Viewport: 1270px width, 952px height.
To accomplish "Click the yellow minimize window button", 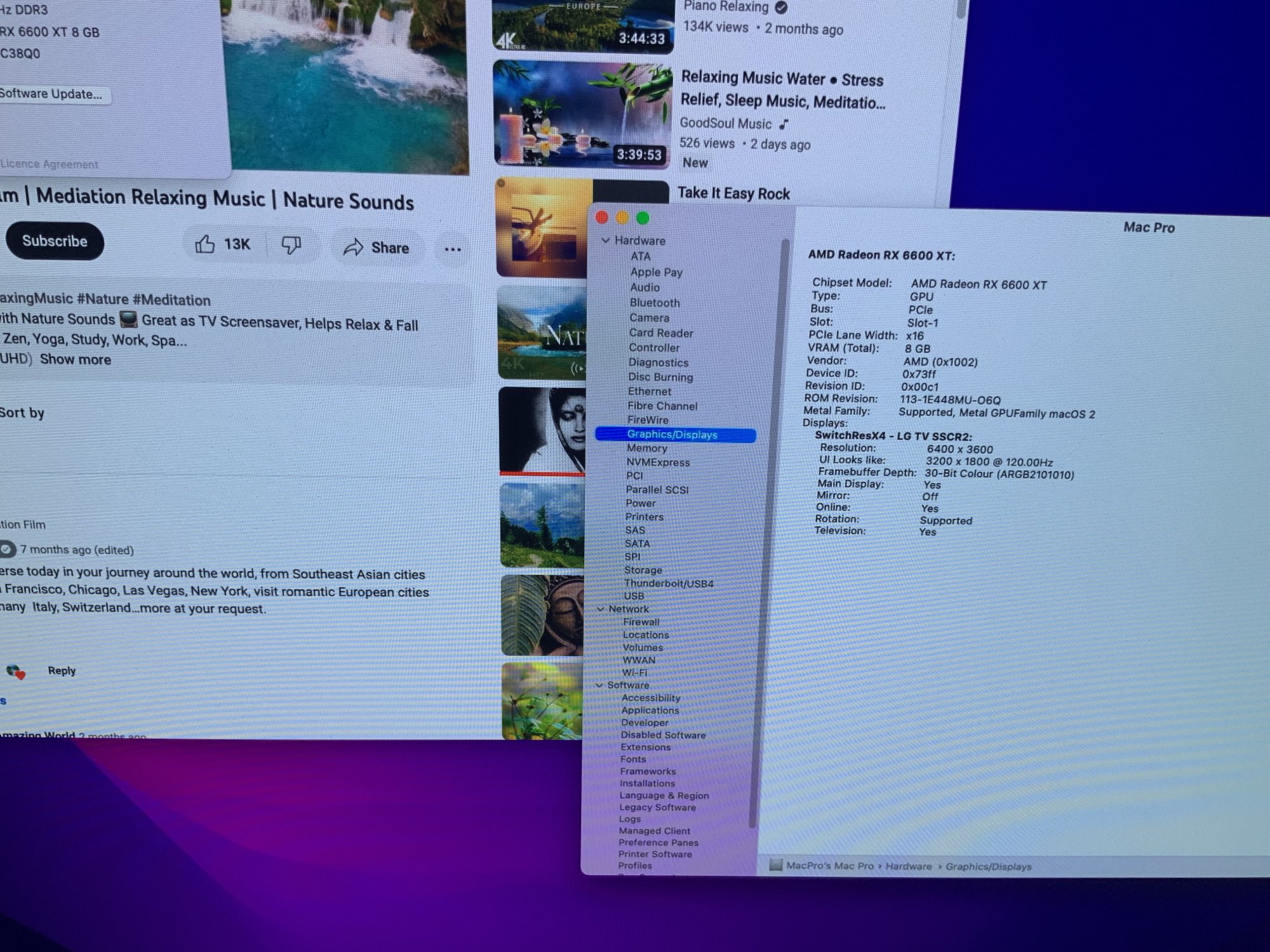I will pyautogui.click(x=622, y=218).
